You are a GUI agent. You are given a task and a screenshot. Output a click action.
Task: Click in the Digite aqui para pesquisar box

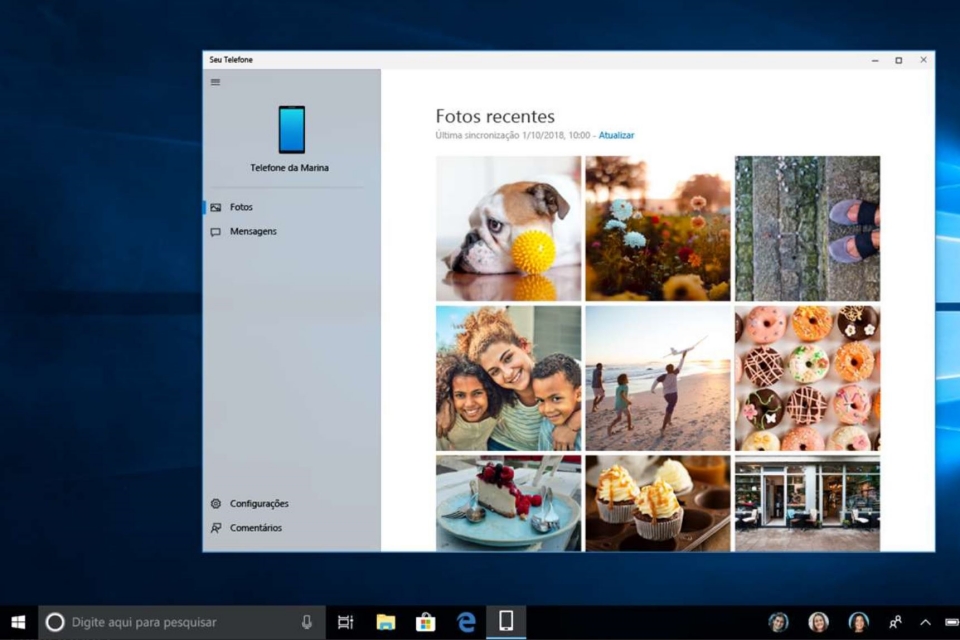click(182, 622)
